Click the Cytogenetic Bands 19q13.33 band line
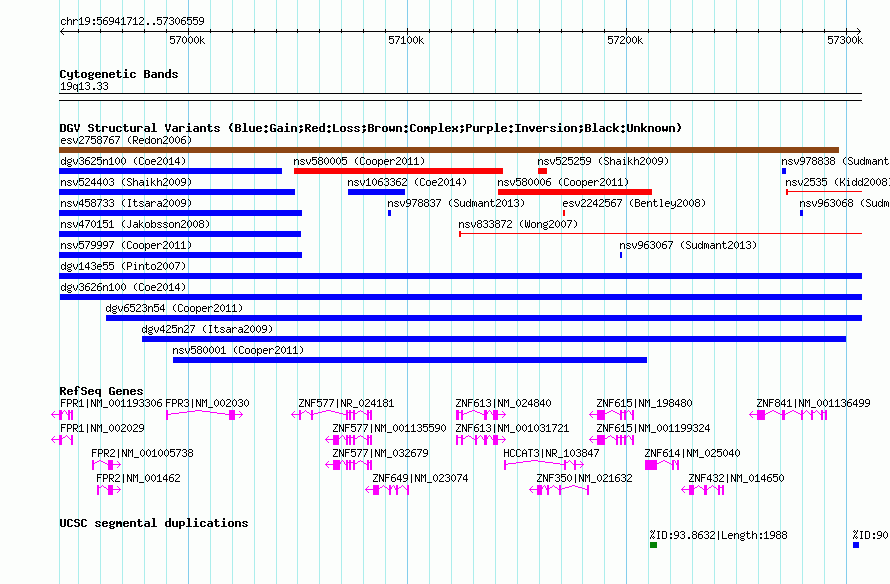Image resolution: width=890 pixels, height=584 pixels. [x=460, y=97]
